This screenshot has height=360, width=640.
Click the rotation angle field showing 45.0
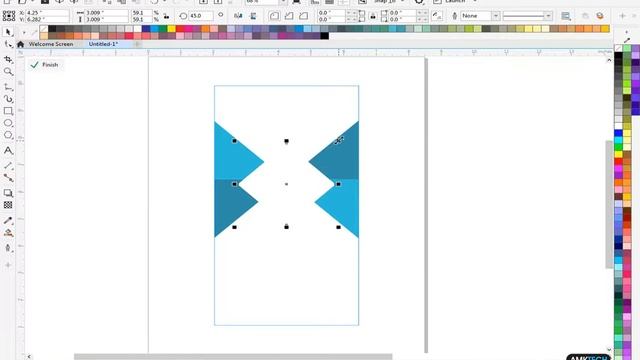pos(201,16)
